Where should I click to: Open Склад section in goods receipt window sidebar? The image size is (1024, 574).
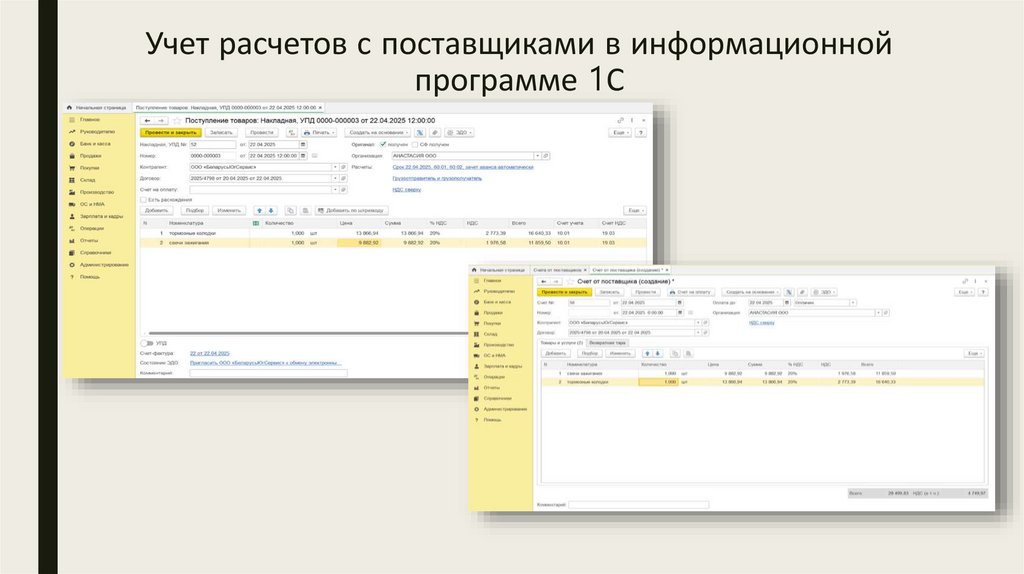[83, 180]
